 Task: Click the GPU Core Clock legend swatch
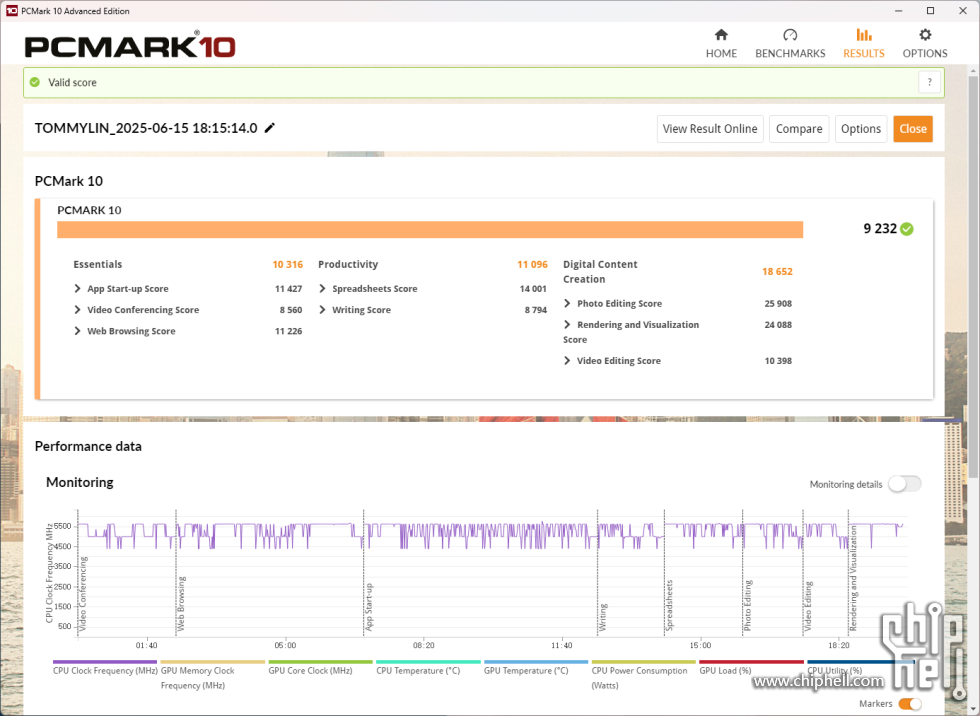(x=320, y=662)
